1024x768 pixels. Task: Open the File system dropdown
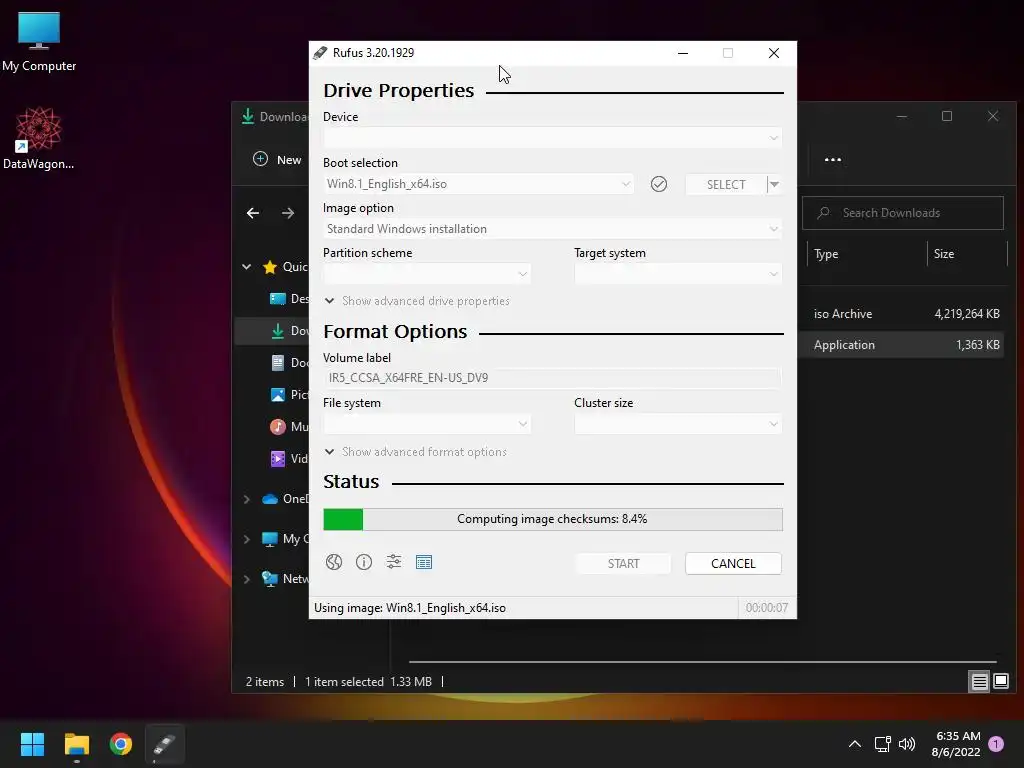coord(427,424)
